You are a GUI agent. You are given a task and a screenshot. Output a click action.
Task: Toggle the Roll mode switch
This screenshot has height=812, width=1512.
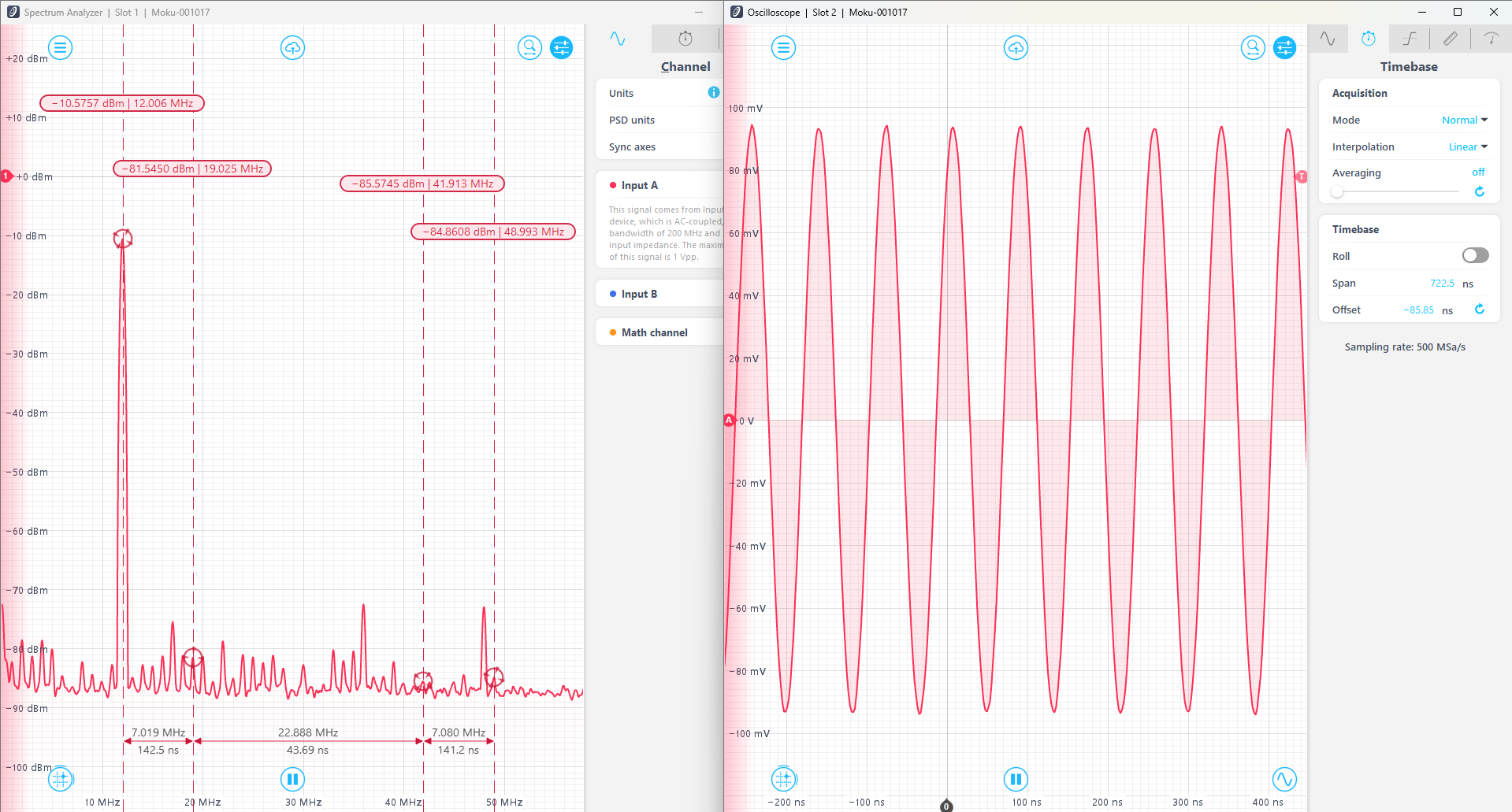(1475, 255)
